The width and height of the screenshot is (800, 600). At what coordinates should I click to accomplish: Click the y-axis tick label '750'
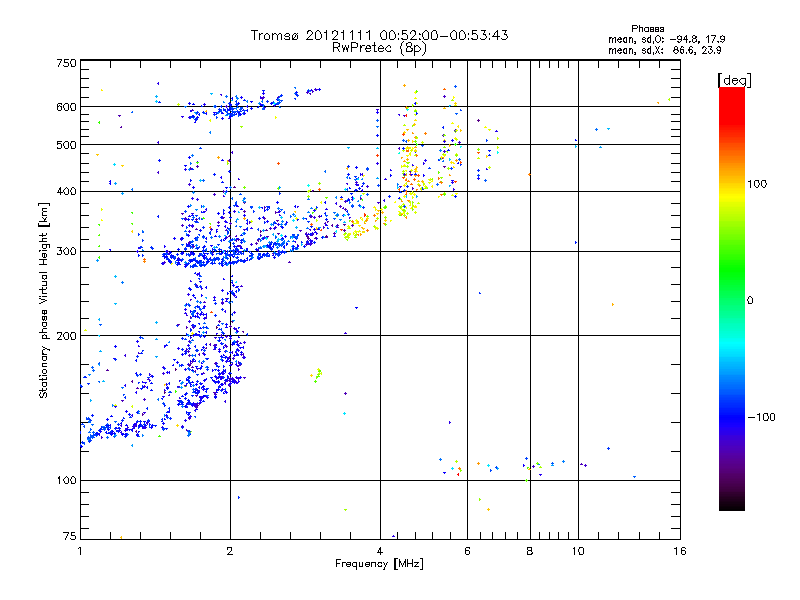pyautogui.click(x=66, y=63)
